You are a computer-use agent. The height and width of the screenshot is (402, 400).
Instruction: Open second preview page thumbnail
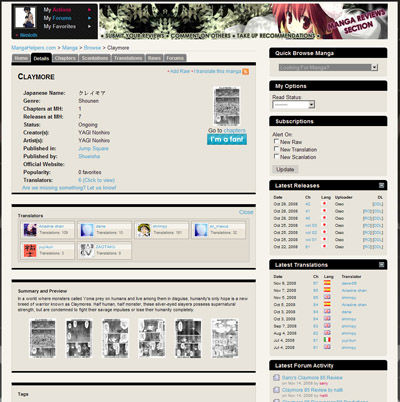[79, 338]
